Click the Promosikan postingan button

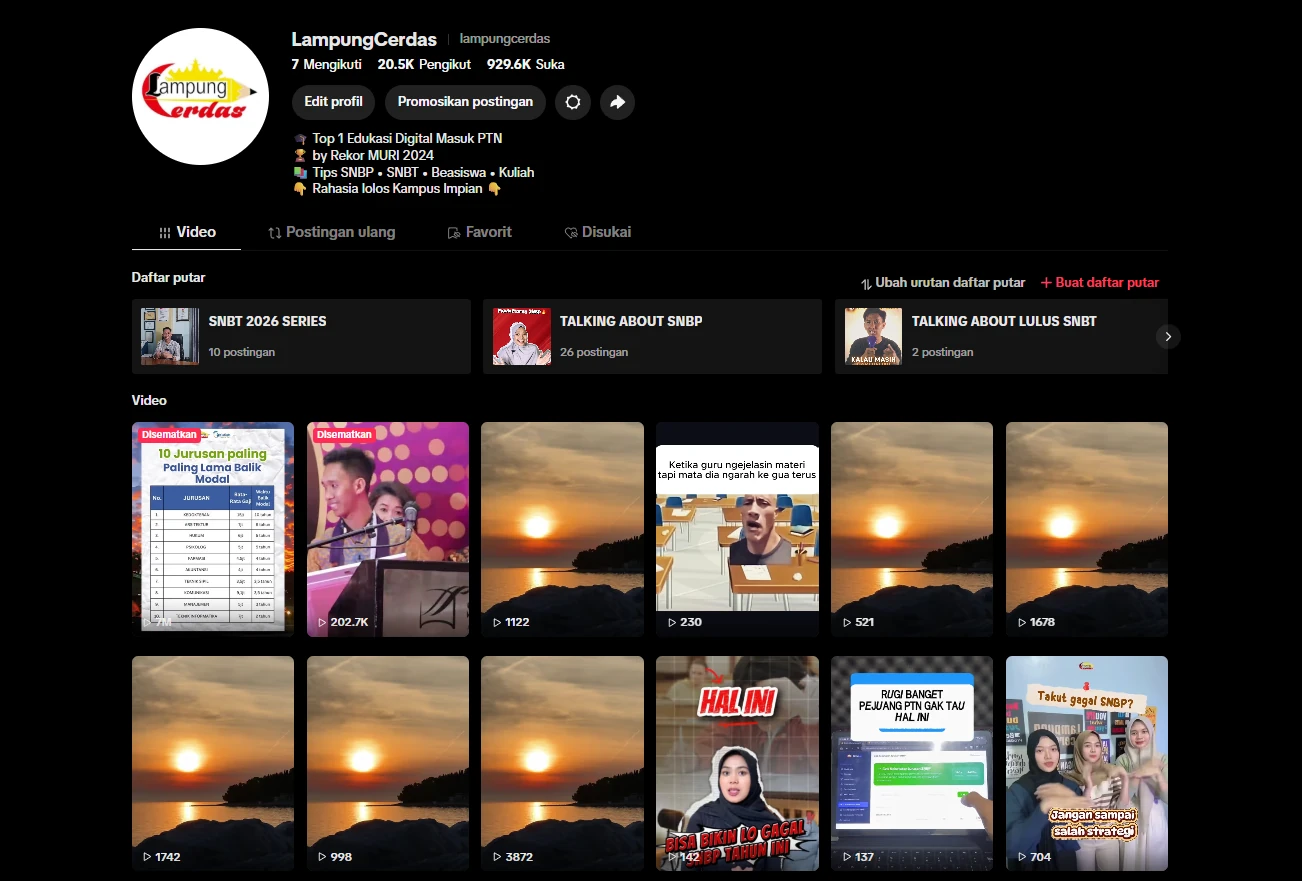(x=465, y=102)
